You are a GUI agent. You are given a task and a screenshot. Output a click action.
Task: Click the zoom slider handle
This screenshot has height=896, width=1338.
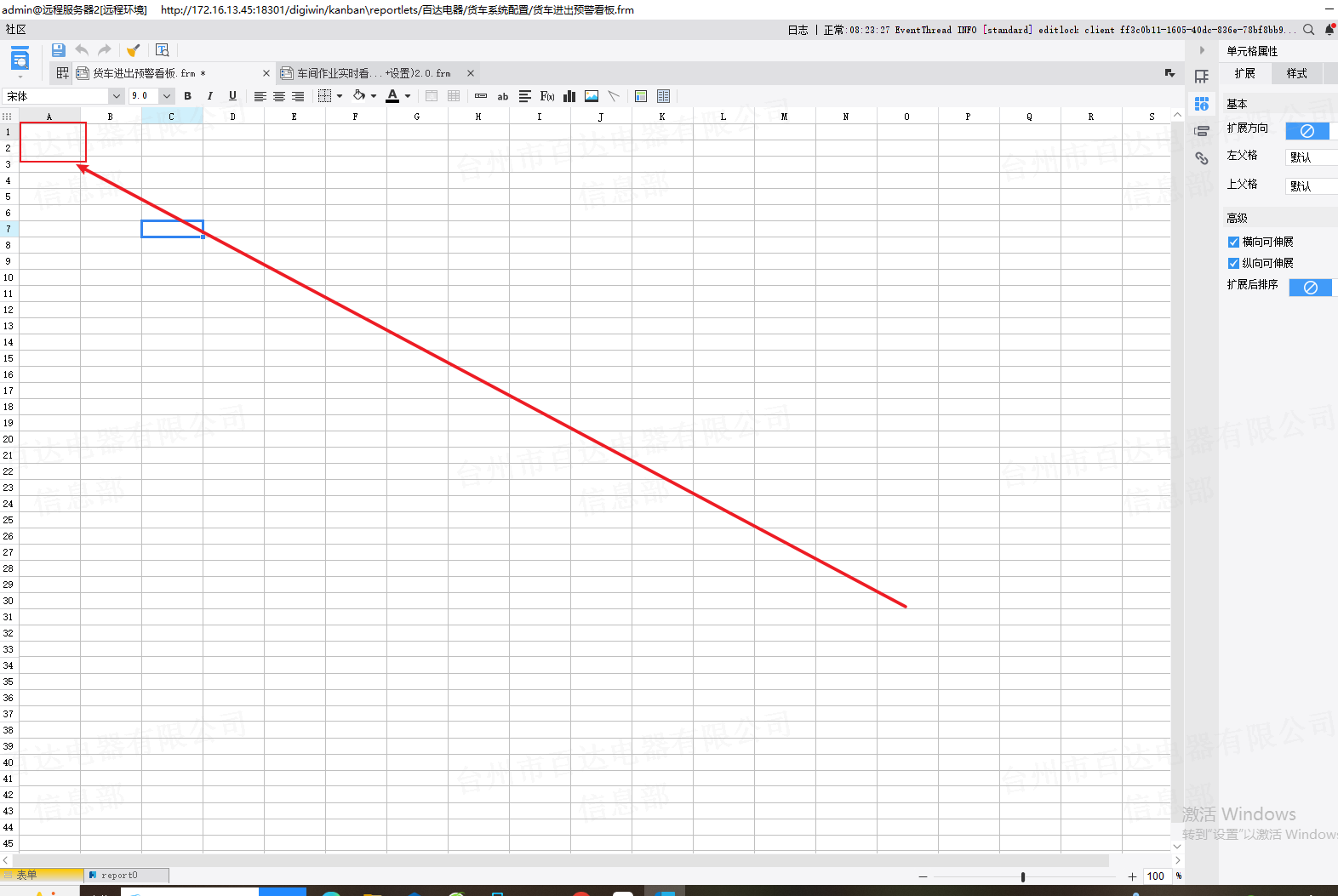(x=1023, y=876)
